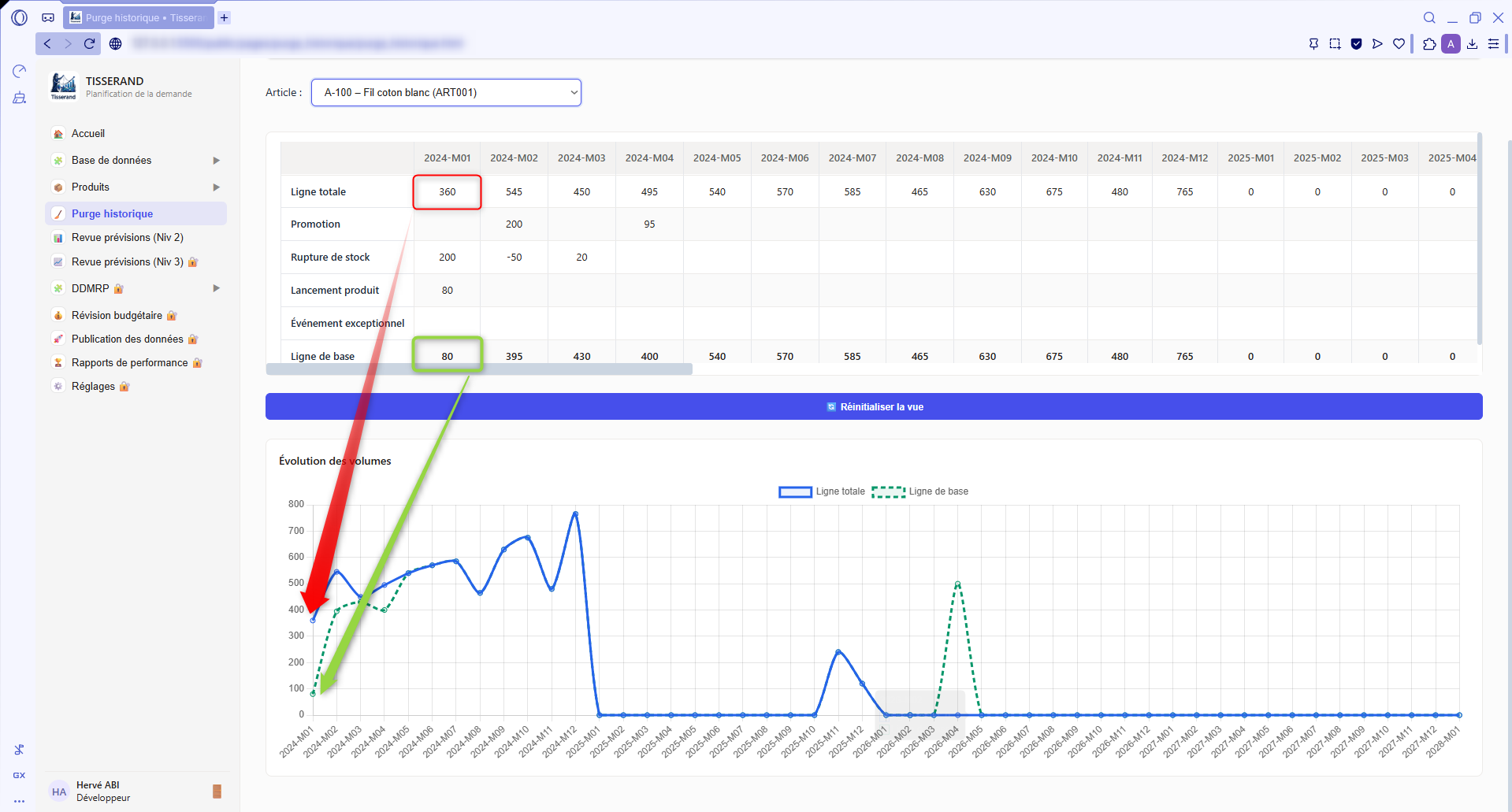Go to Accueil in the sidebar
Image resolution: width=1512 pixels, height=812 pixels.
pyautogui.click(x=88, y=134)
